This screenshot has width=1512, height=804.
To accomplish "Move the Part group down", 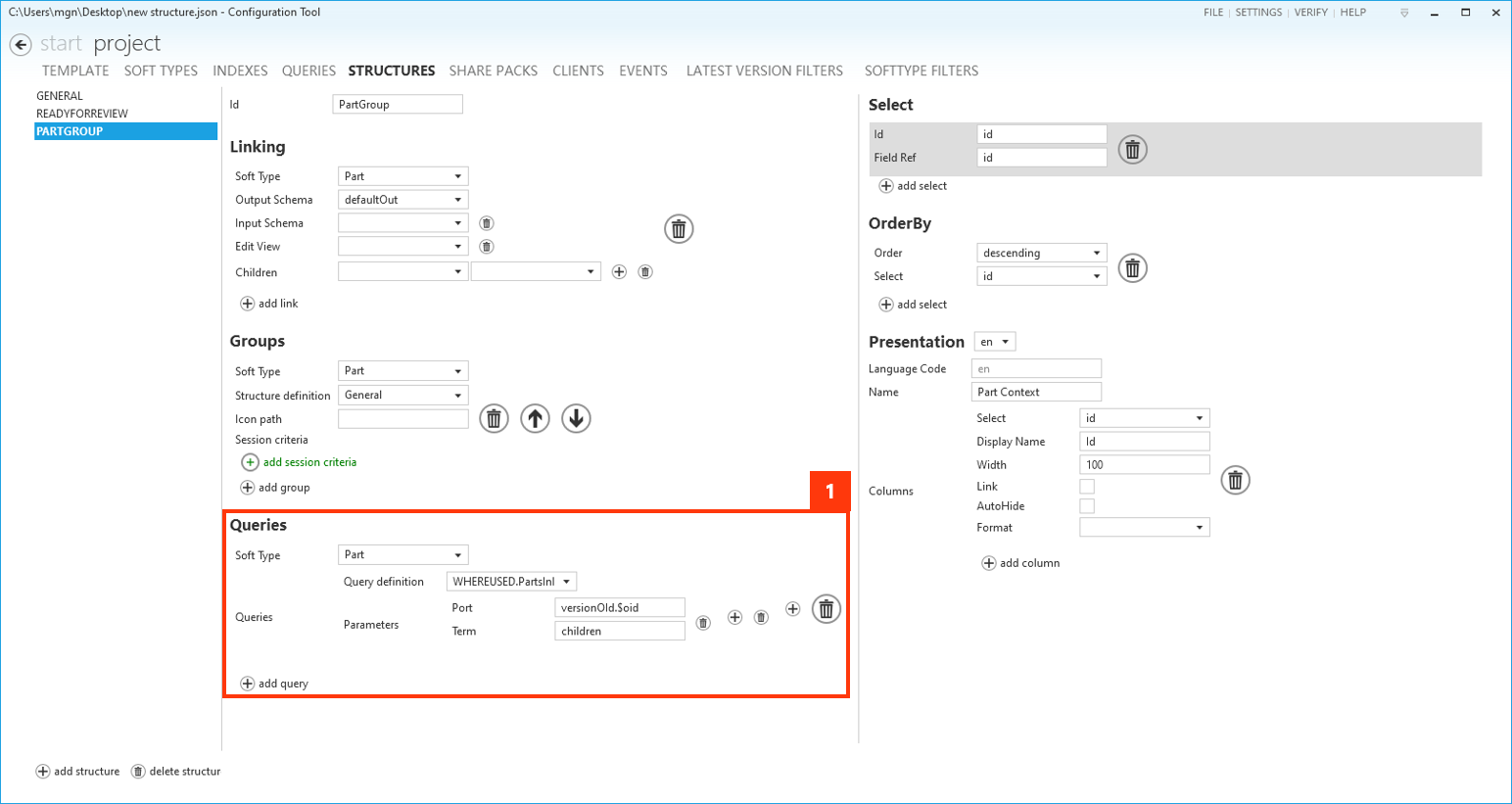I will (576, 418).
